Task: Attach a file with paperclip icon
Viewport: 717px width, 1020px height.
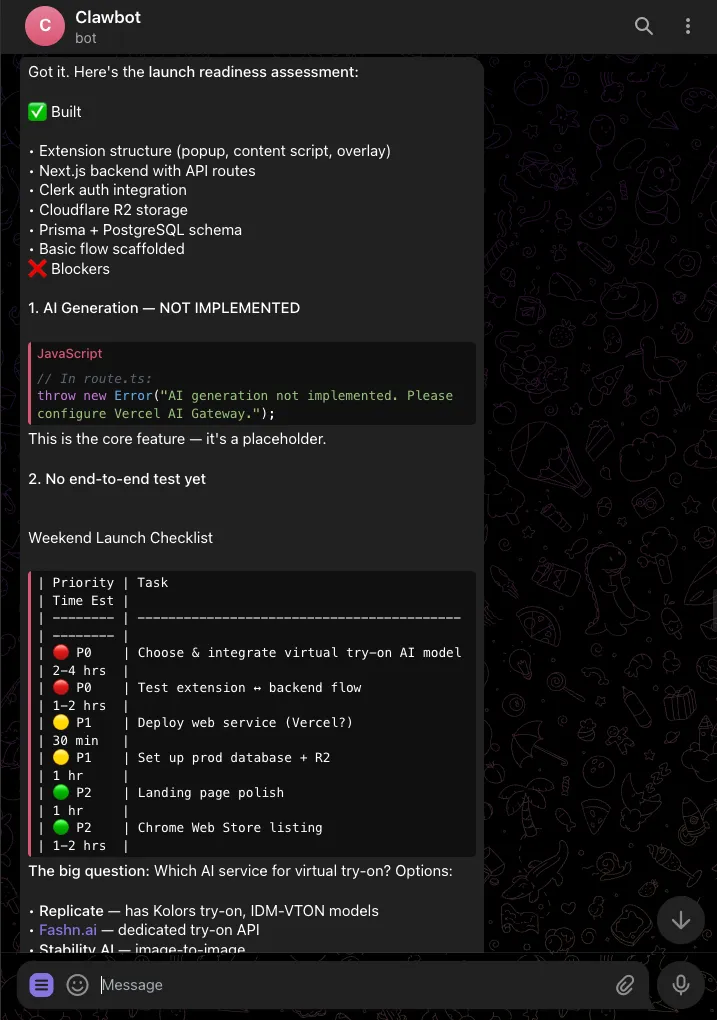Action: coord(625,985)
